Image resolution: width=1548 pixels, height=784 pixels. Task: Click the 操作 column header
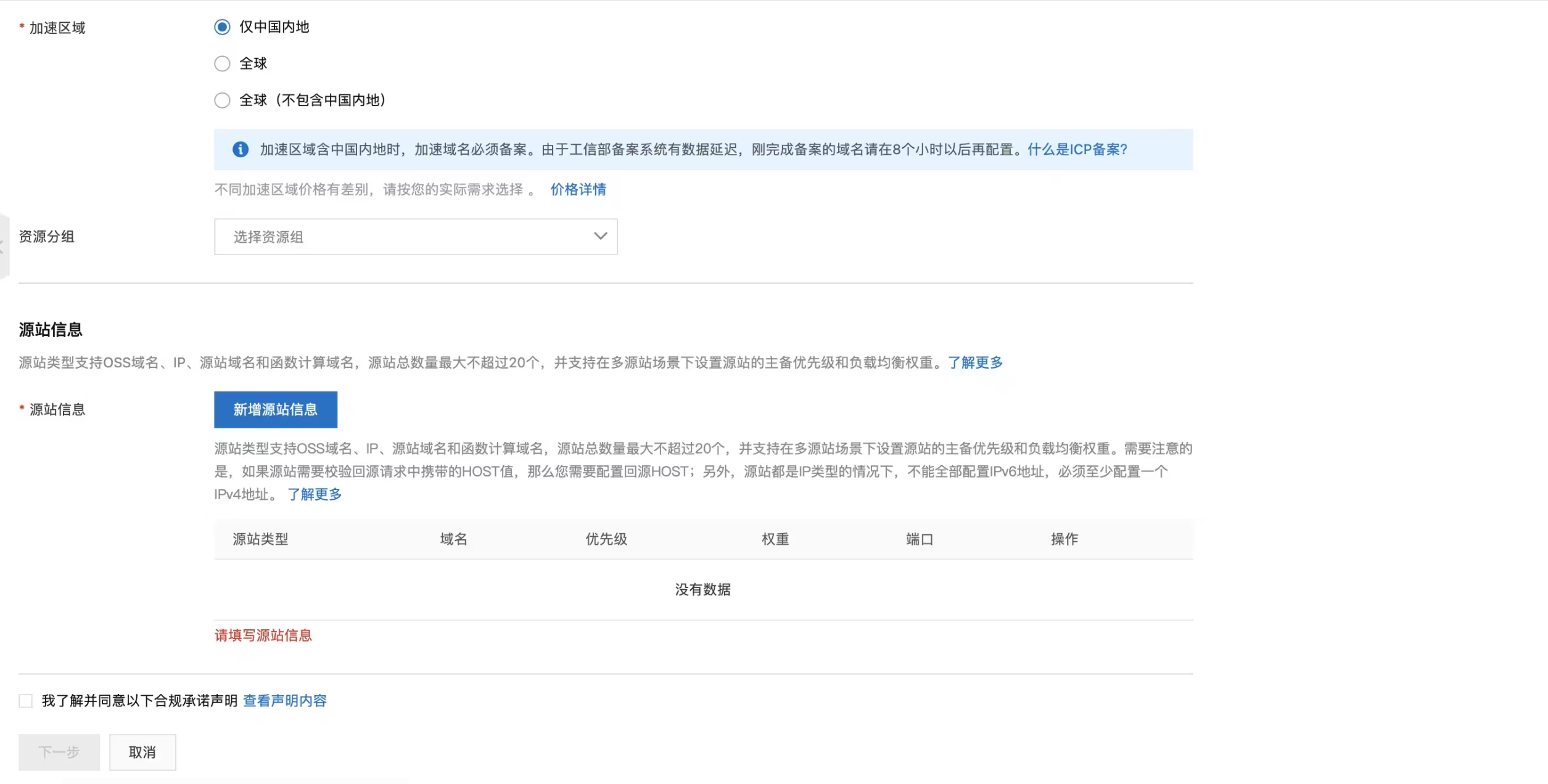[x=1064, y=539]
